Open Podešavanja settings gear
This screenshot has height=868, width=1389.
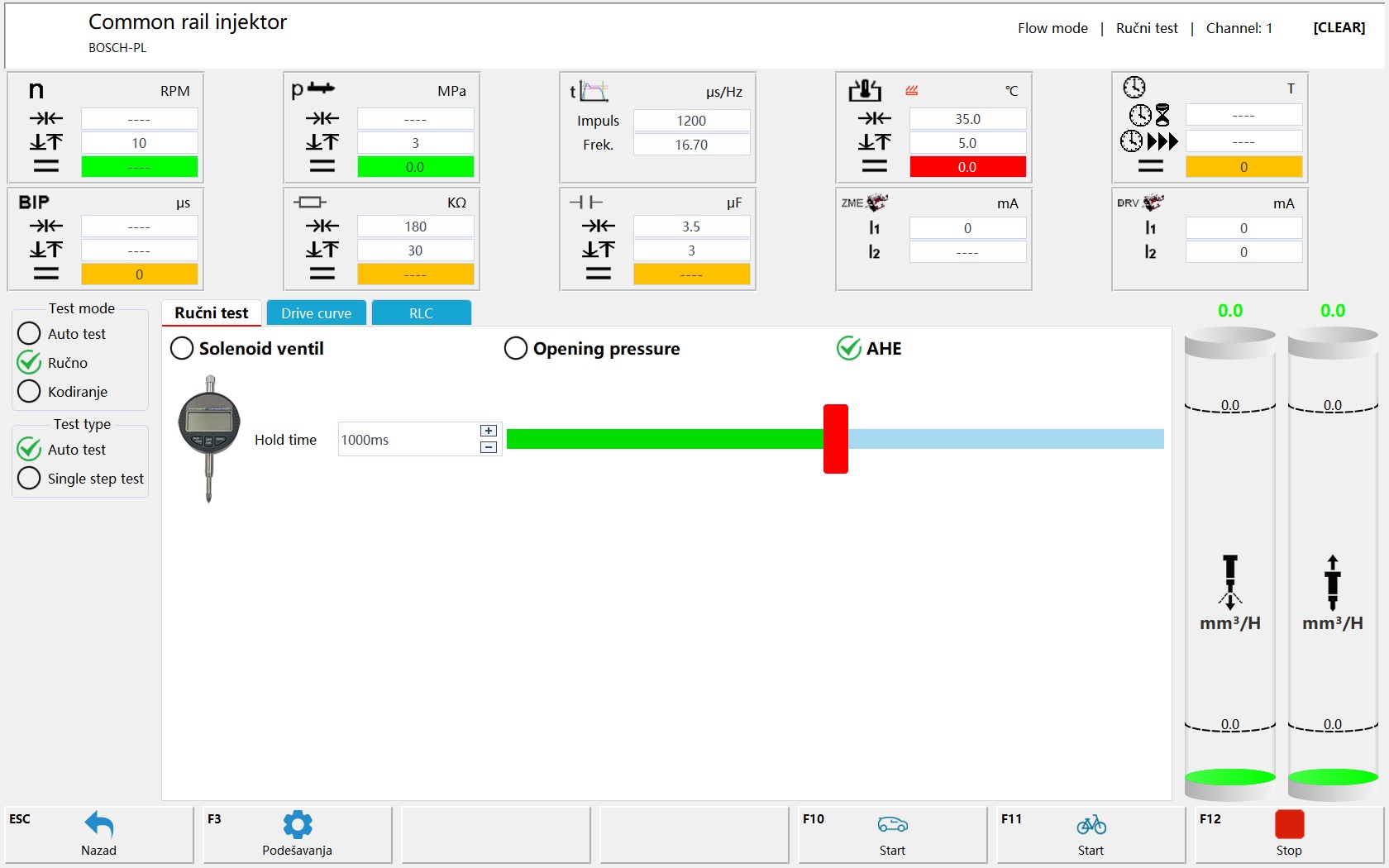pos(298,825)
